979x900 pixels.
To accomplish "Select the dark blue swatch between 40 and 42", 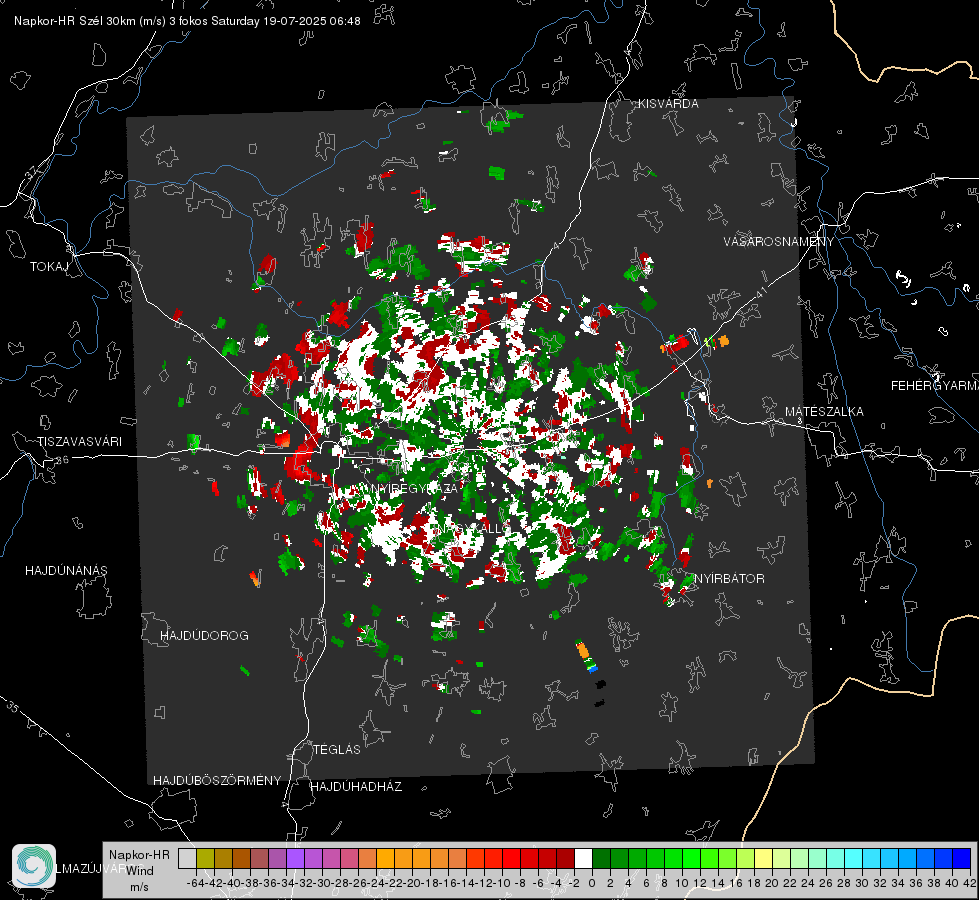I will pos(962,858).
